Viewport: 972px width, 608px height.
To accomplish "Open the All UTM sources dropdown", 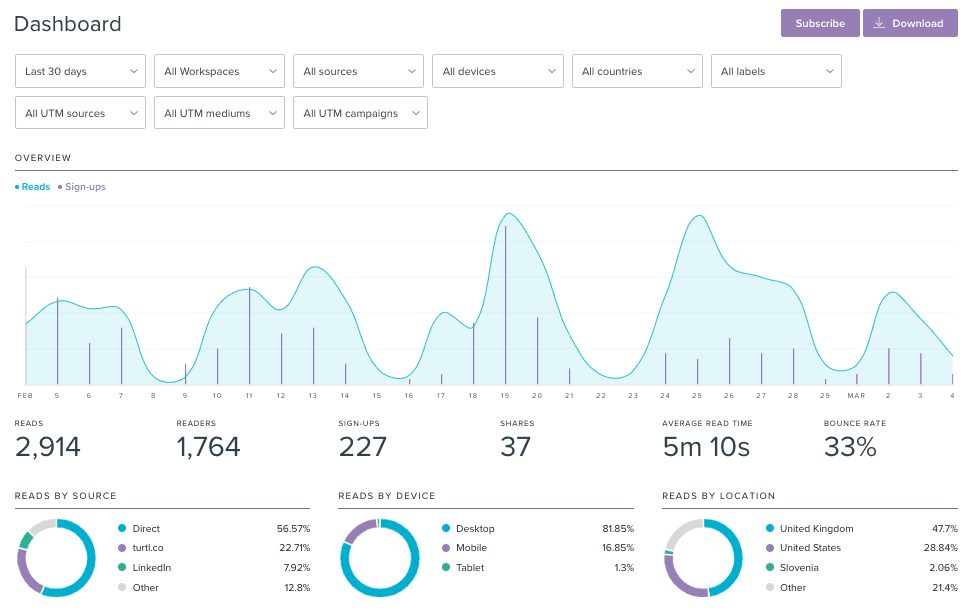I will (81, 113).
